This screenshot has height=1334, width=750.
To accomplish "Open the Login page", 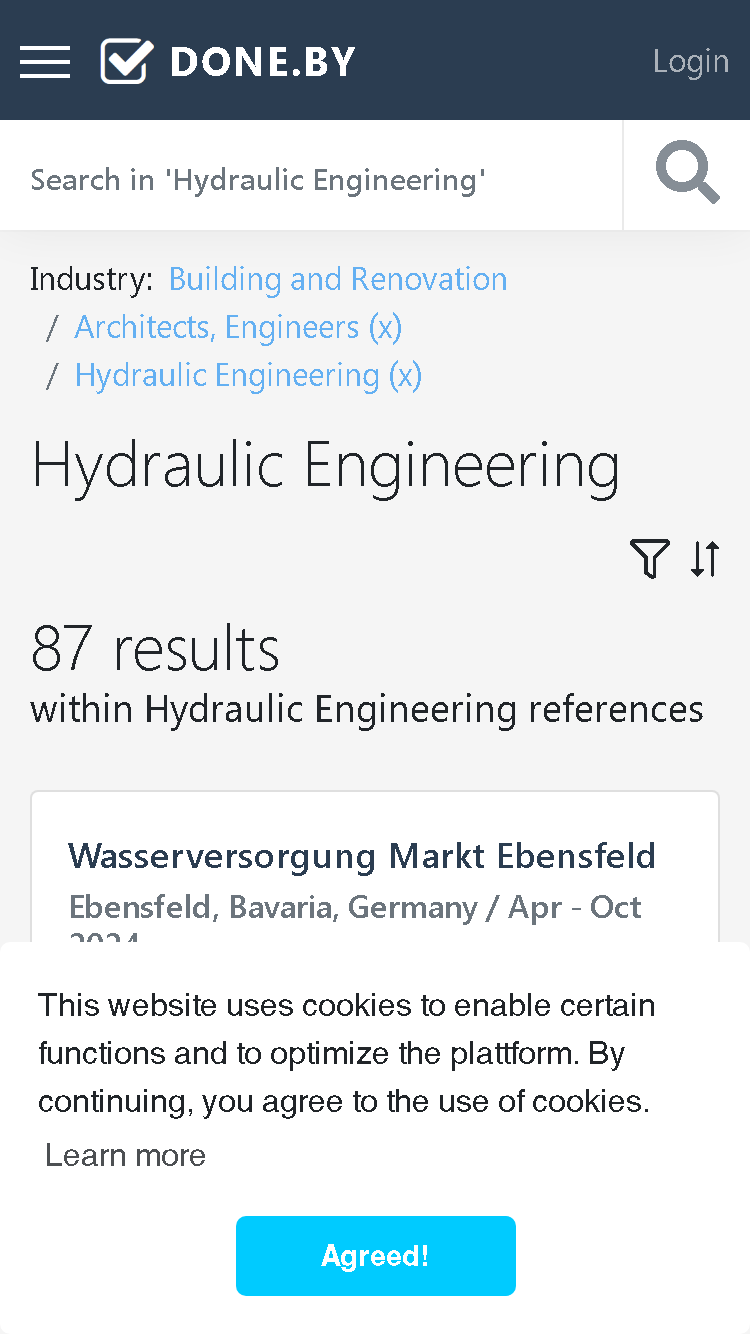I will pyautogui.click(x=691, y=61).
